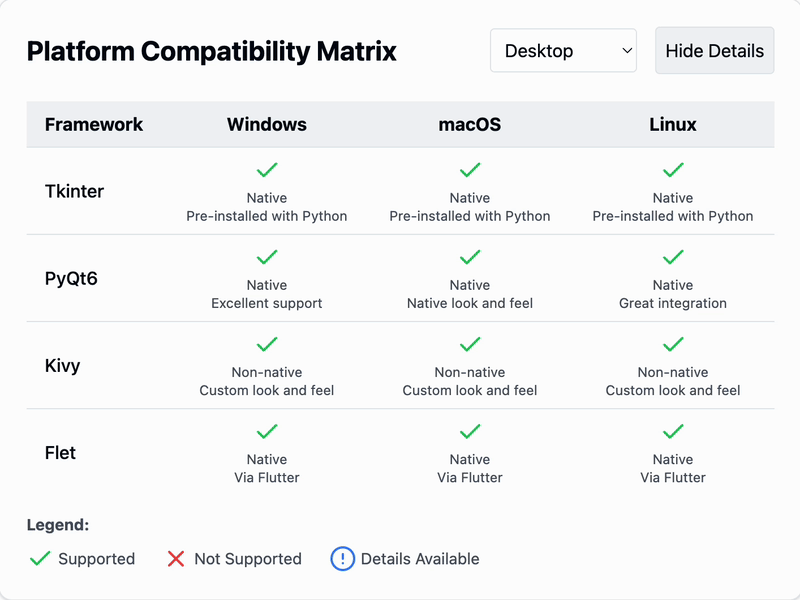Click the PyQt6 Windows support checkmark
The width and height of the screenshot is (800, 600).
[x=267, y=258]
